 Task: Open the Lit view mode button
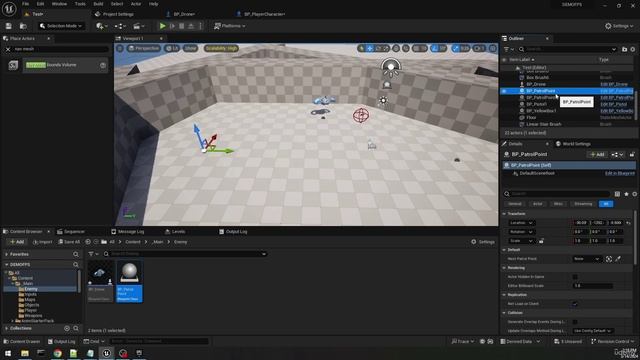[x=172, y=48]
